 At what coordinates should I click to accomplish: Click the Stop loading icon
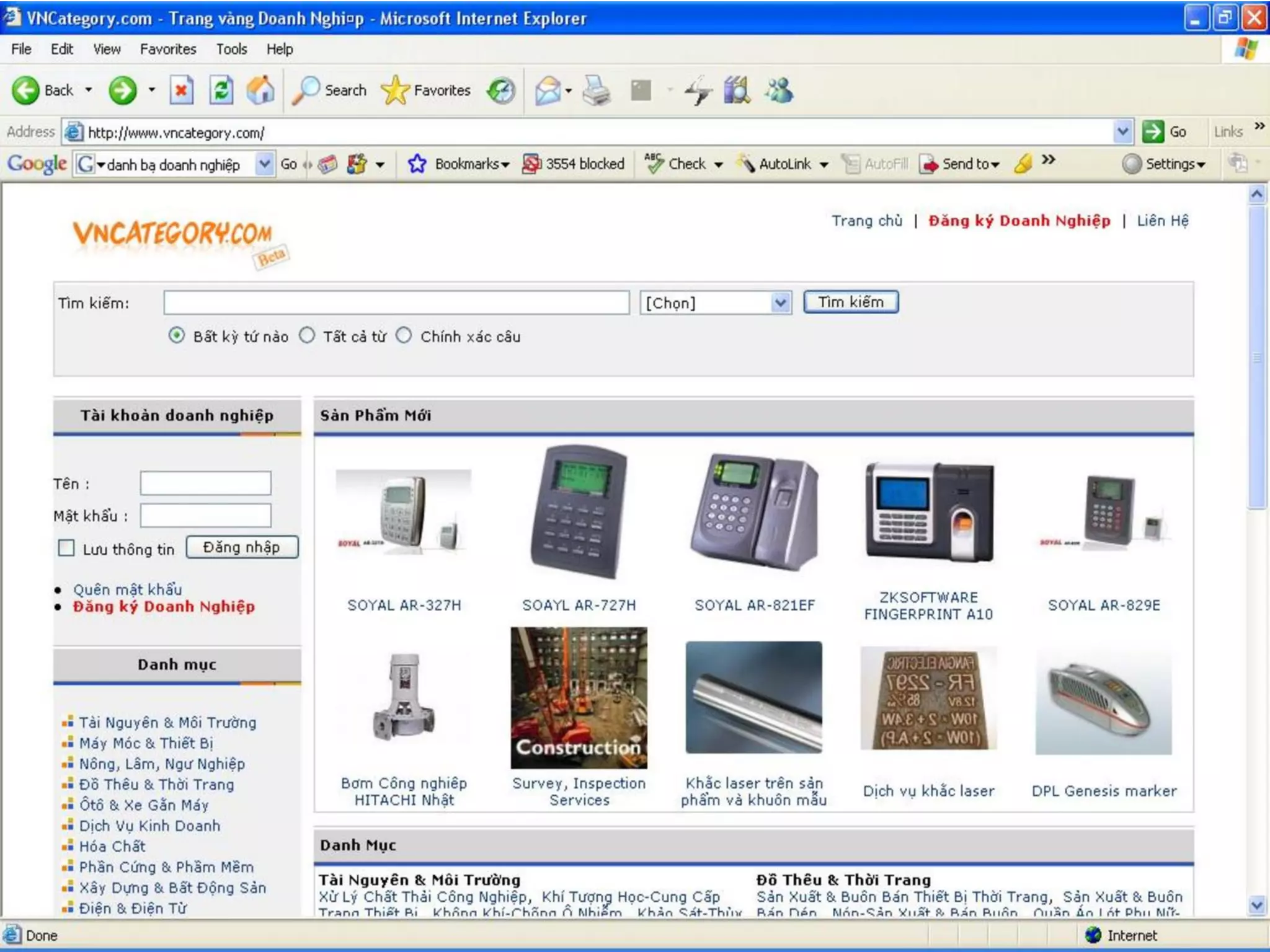pos(181,90)
